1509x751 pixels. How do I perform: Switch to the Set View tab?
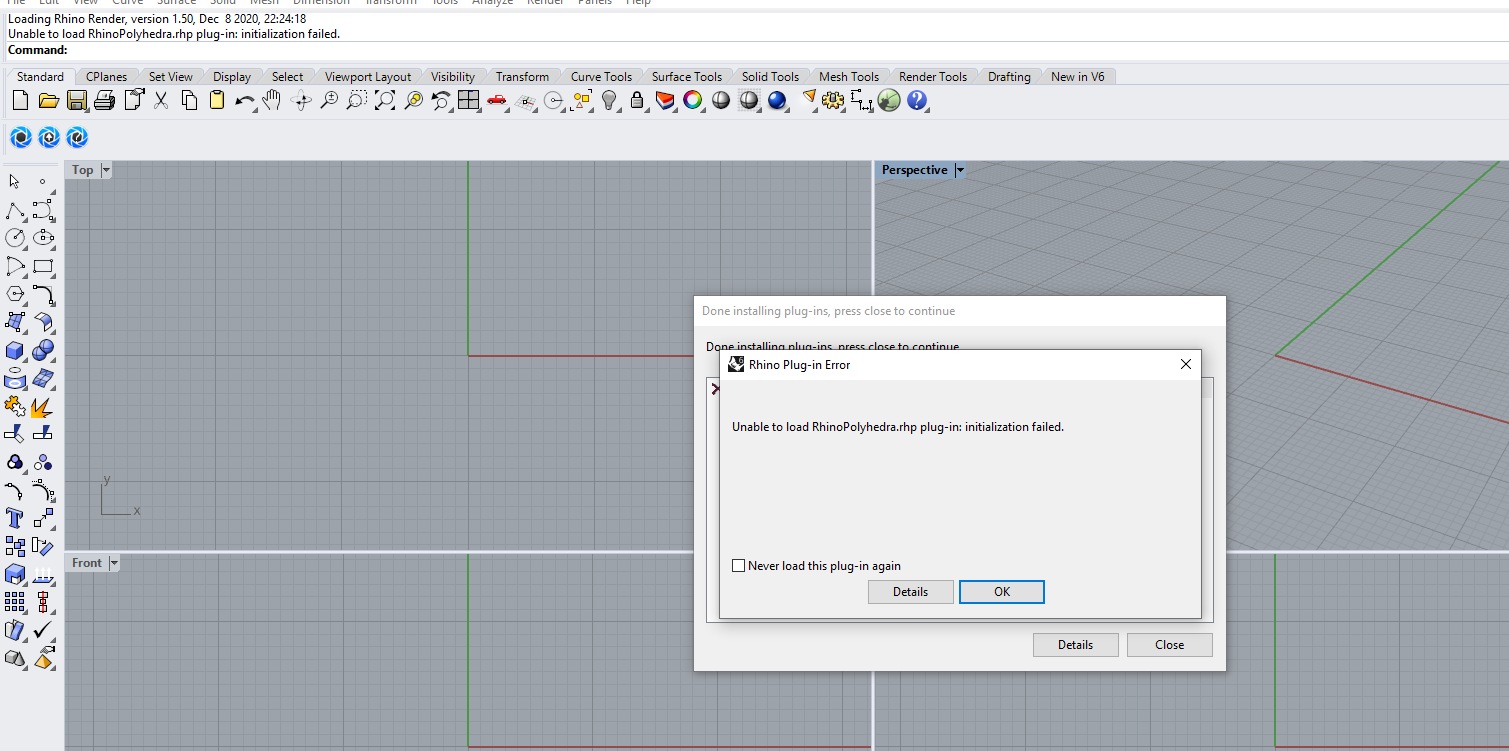point(171,77)
